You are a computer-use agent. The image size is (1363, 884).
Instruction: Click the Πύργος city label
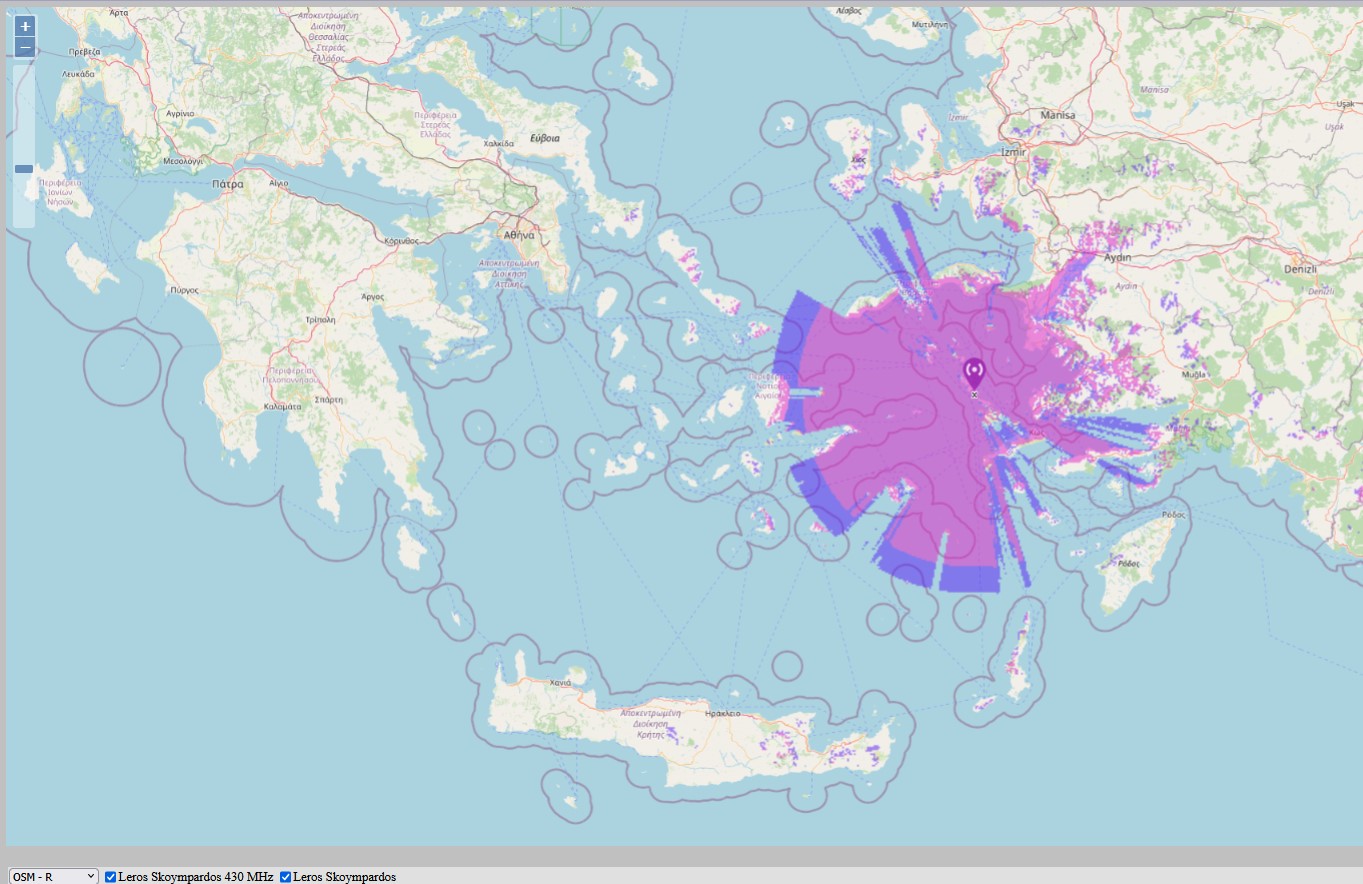[x=184, y=290]
